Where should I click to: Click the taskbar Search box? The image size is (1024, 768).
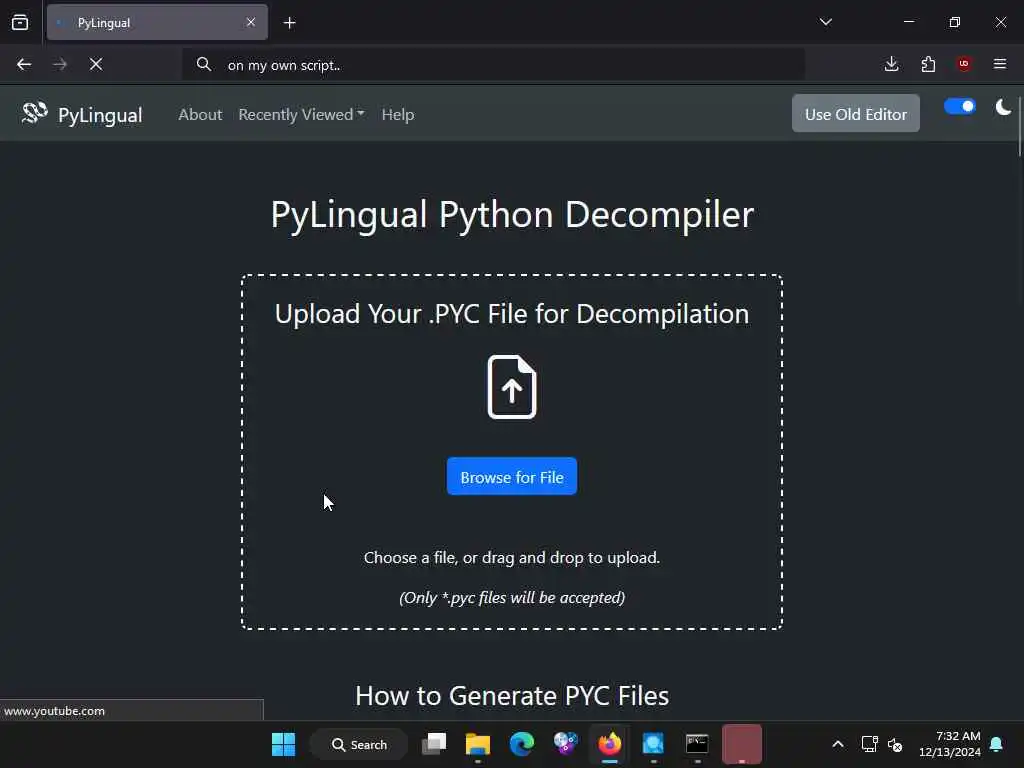[x=359, y=744]
